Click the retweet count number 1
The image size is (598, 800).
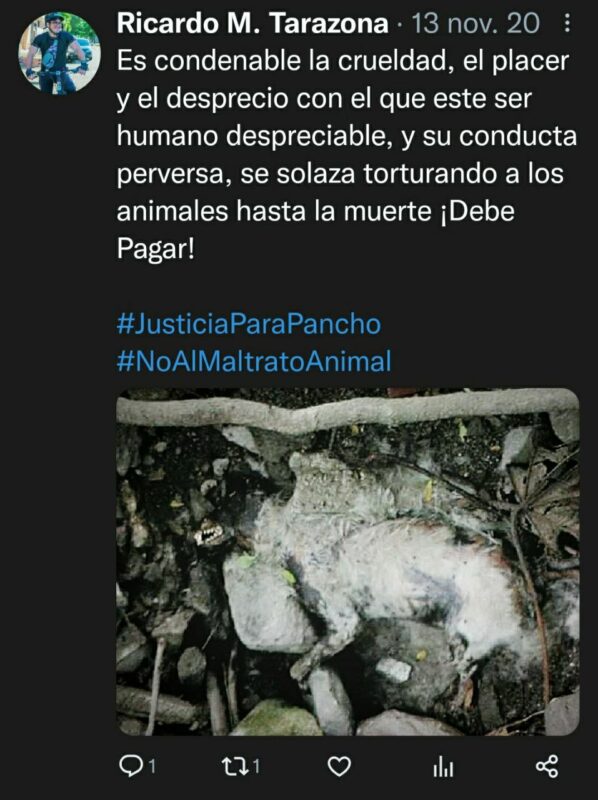click(256, 766)
